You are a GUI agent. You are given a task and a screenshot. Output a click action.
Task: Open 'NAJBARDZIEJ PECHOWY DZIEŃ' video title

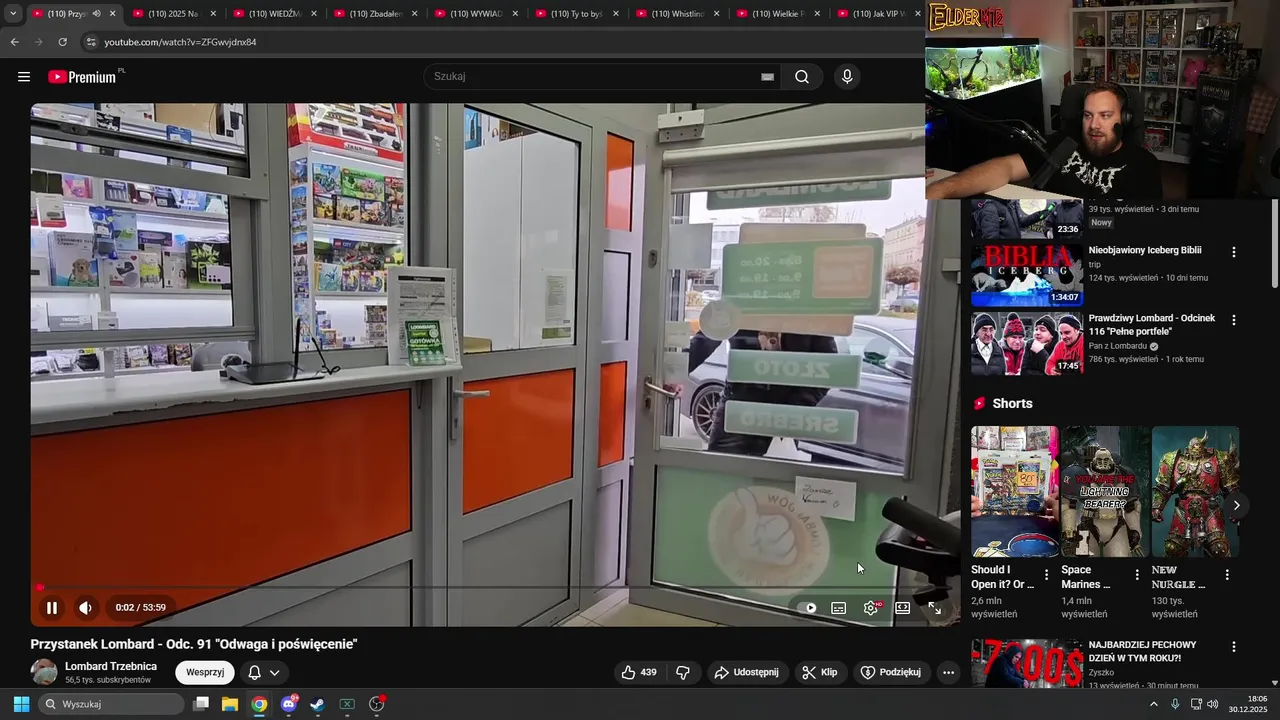tap(1142, 652)
